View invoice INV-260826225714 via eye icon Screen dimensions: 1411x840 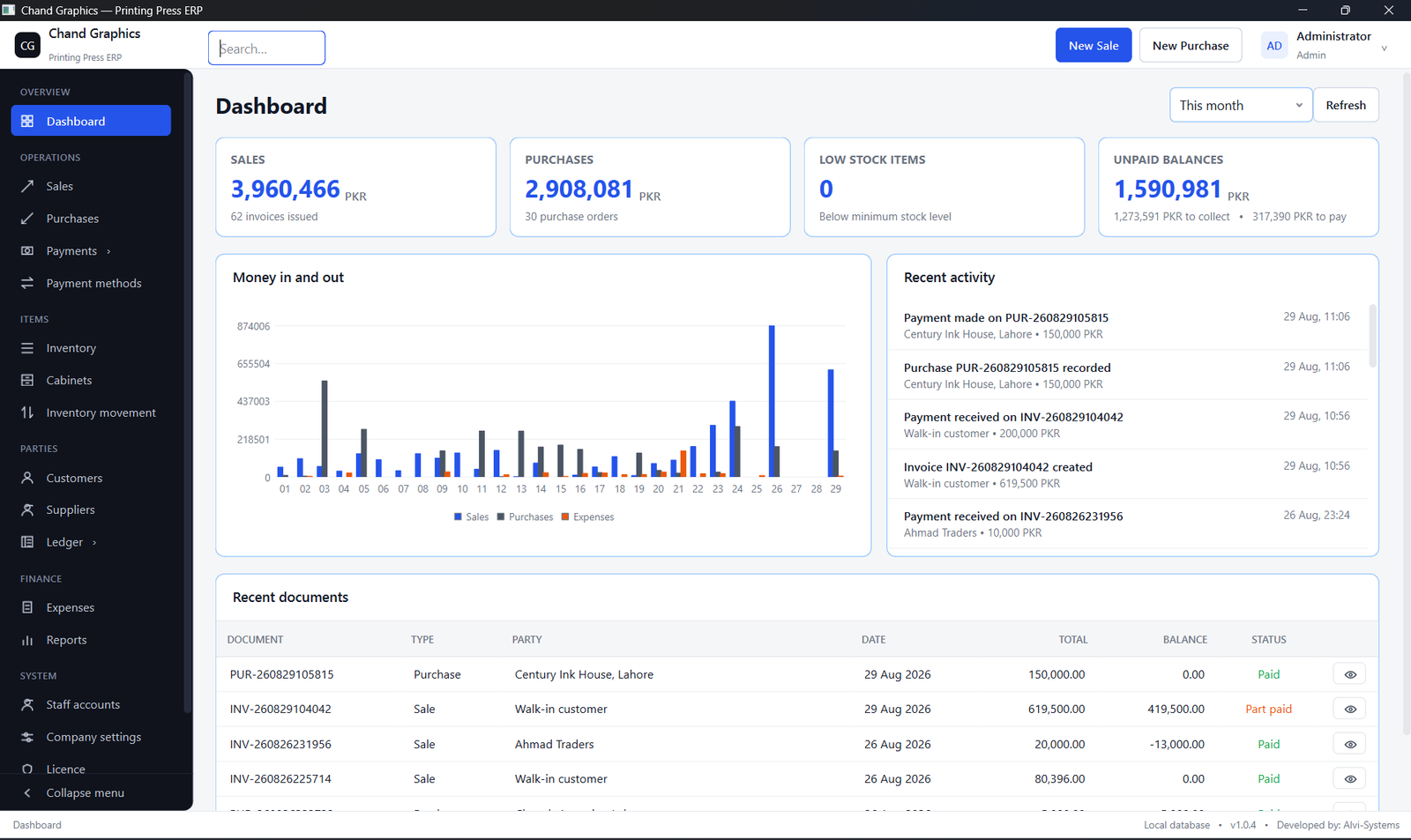(1349, 778)
